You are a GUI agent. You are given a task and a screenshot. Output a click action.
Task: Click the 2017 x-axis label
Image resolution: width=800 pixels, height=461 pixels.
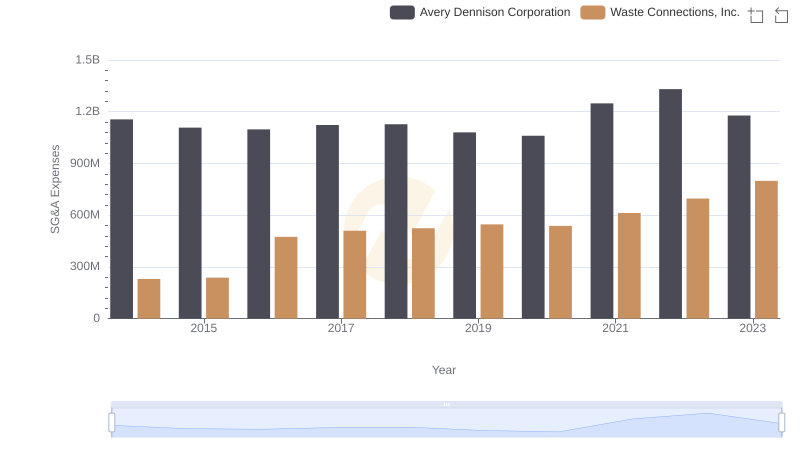click(341, 328)
